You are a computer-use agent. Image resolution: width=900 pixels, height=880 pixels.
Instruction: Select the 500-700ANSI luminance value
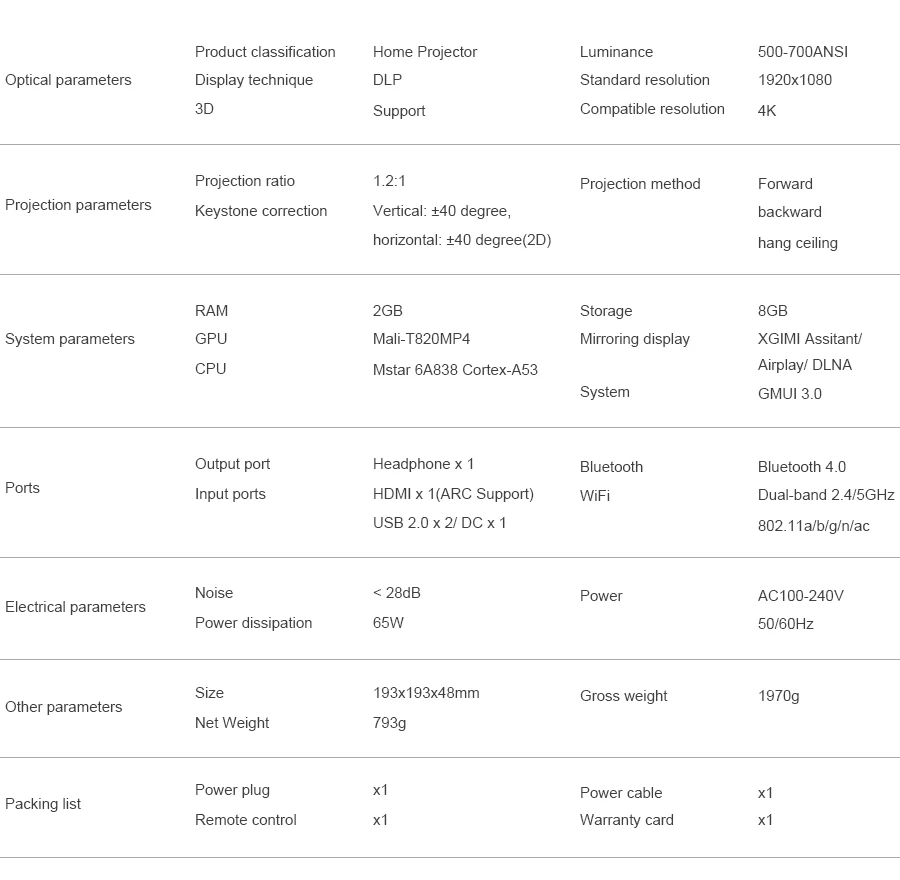point(803,52)
